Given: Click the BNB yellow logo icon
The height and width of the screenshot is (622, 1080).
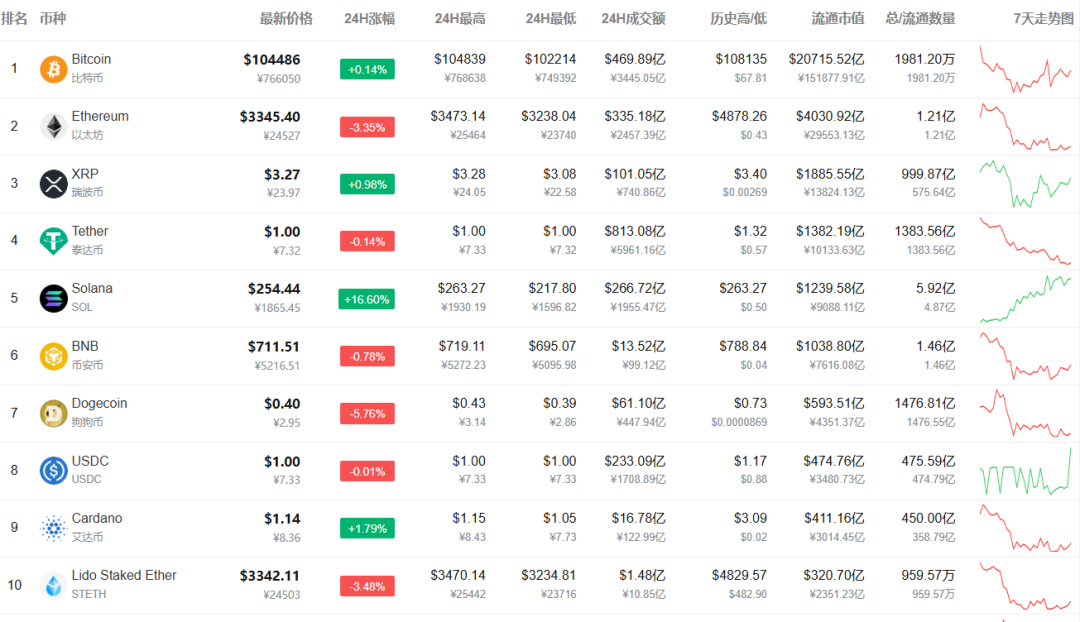Looking at the screenshot, I should coord(53,356).
